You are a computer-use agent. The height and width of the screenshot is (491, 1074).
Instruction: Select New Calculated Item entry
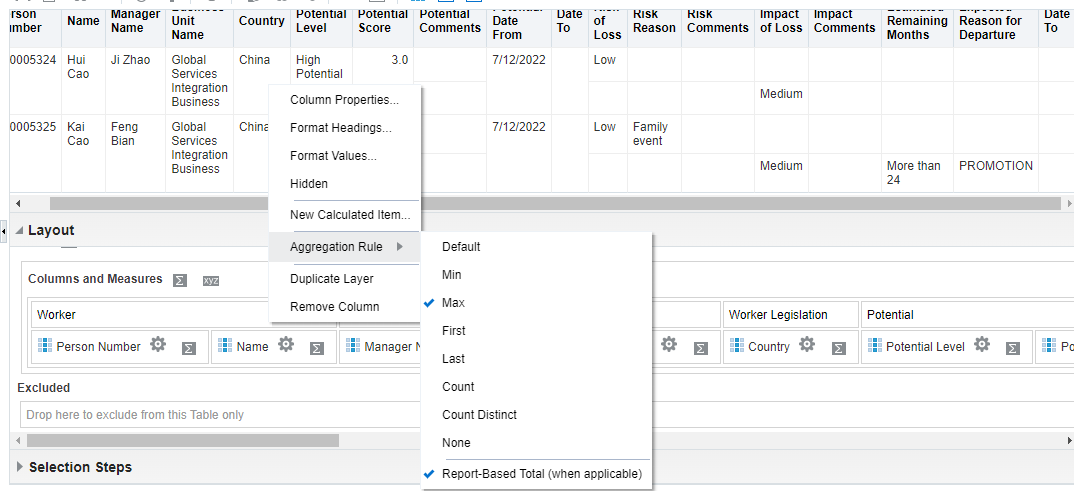click(345, 215)
